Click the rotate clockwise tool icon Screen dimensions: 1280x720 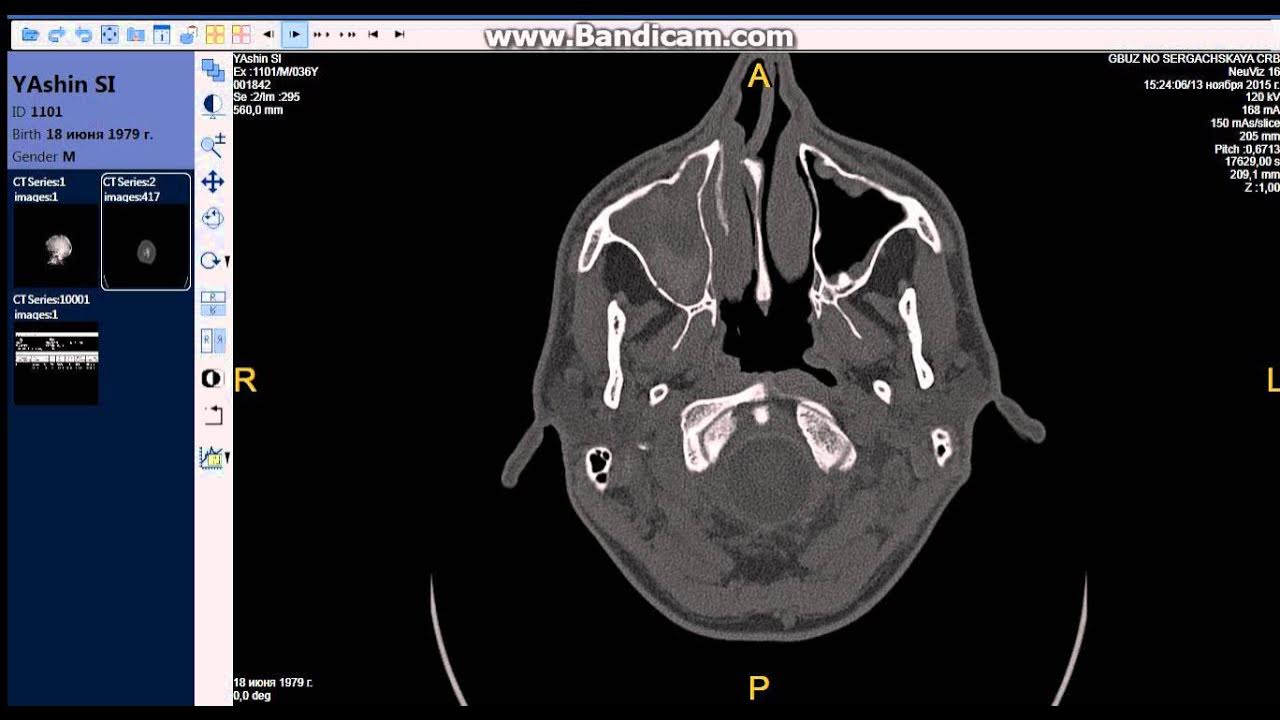[x=210, y=260]
